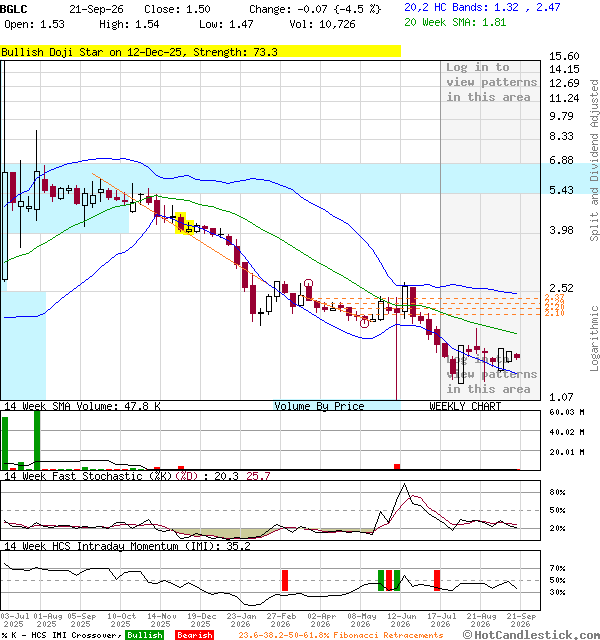Click the red IMI bearish crossover bar near 27-Feb
Screen dimensions: 600x640
tap(285, 580)
